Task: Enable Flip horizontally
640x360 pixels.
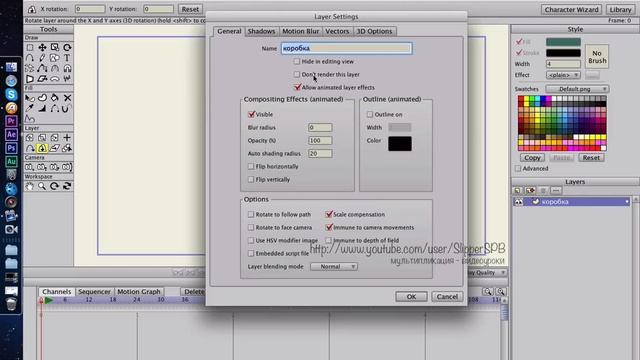Action: click(x=251, y=167)
